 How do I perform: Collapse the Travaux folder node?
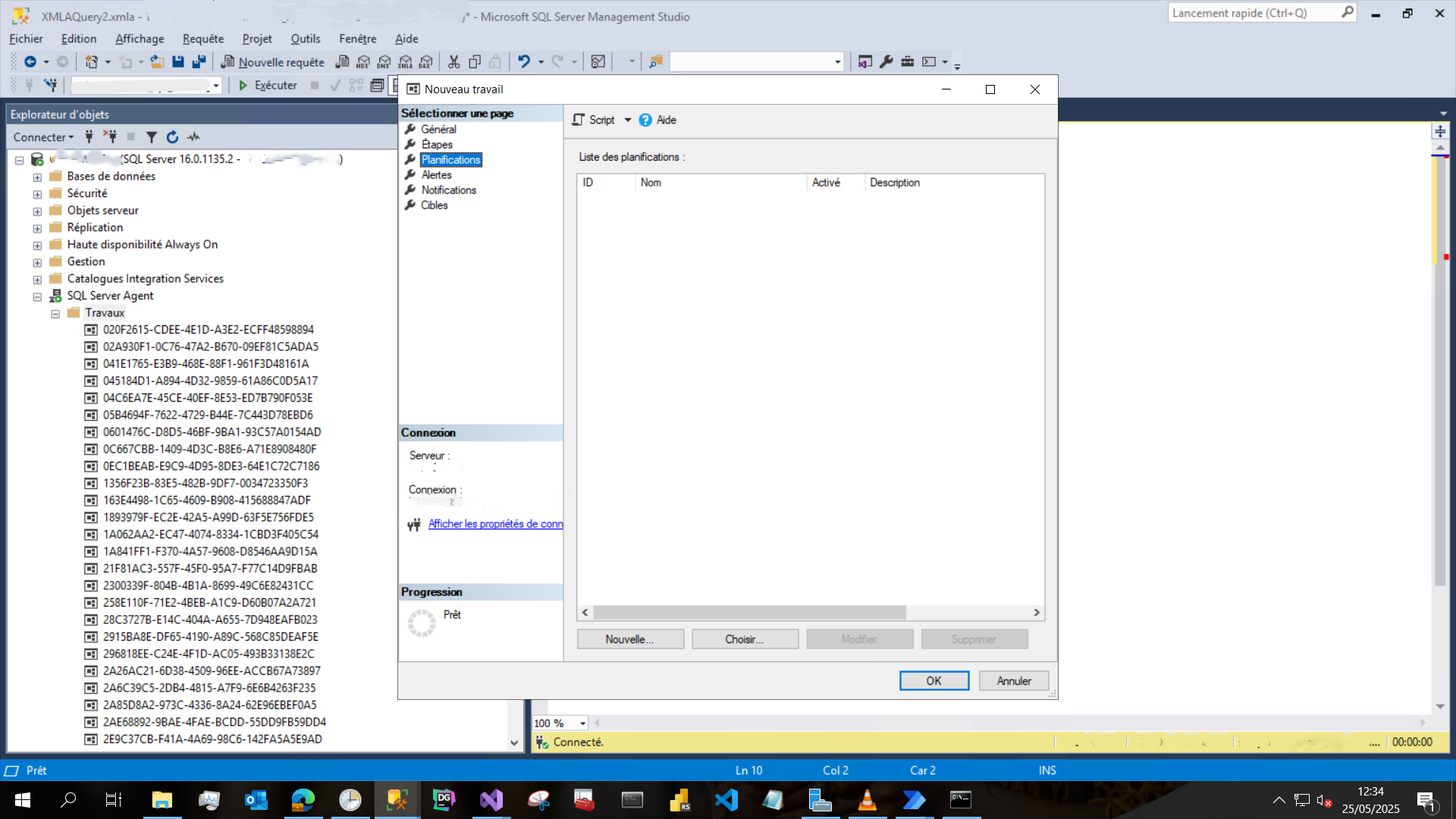click(x=55, y=314)
